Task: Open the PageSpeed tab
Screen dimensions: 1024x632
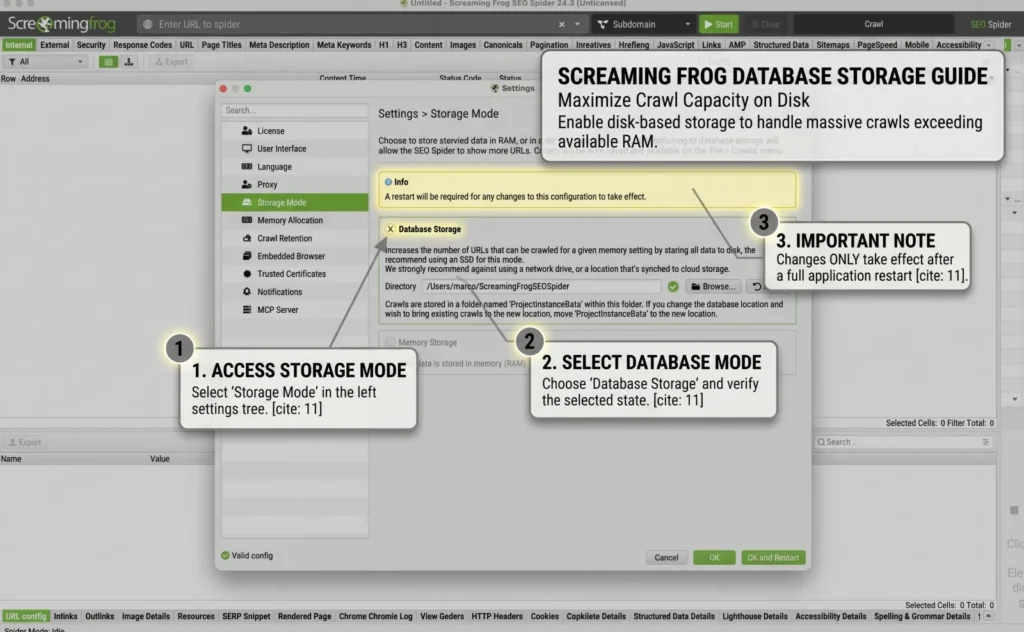Action: [x=876, y=45]
